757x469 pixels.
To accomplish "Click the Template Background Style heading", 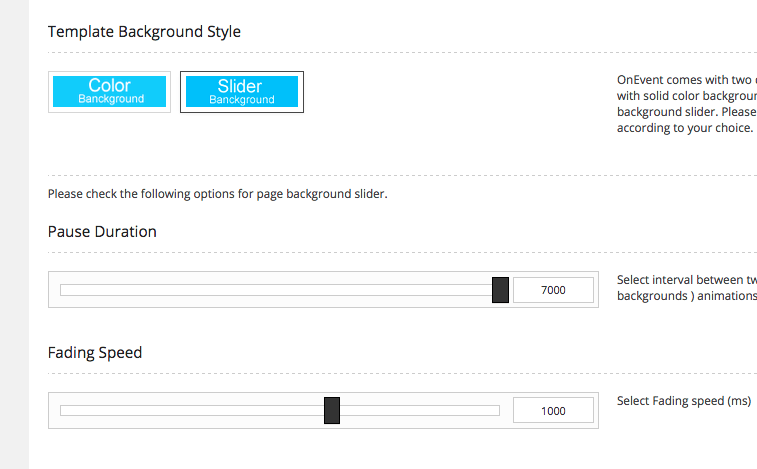I will (144, 32).
